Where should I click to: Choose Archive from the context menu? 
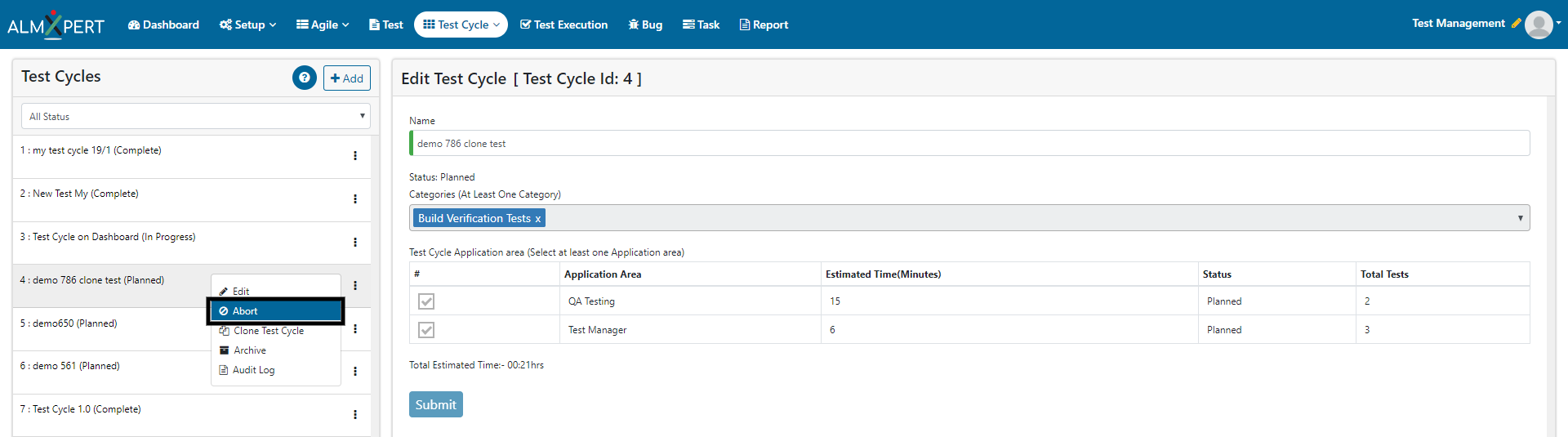[276, 350]
